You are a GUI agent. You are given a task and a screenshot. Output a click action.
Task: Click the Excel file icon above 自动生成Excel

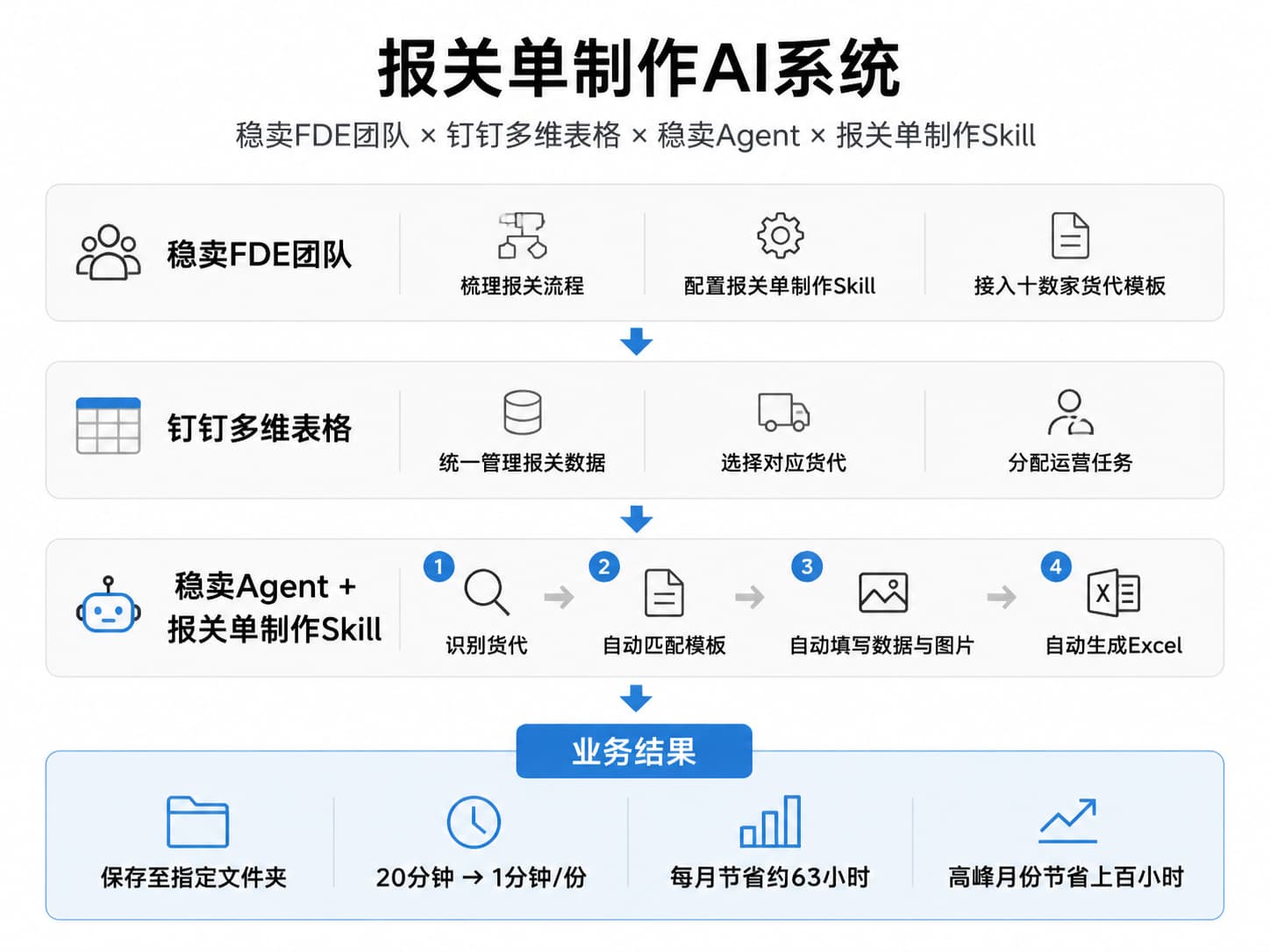coord(1113,593)
